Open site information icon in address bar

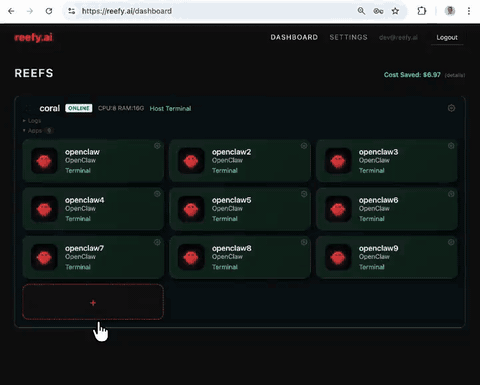[71, 11]
